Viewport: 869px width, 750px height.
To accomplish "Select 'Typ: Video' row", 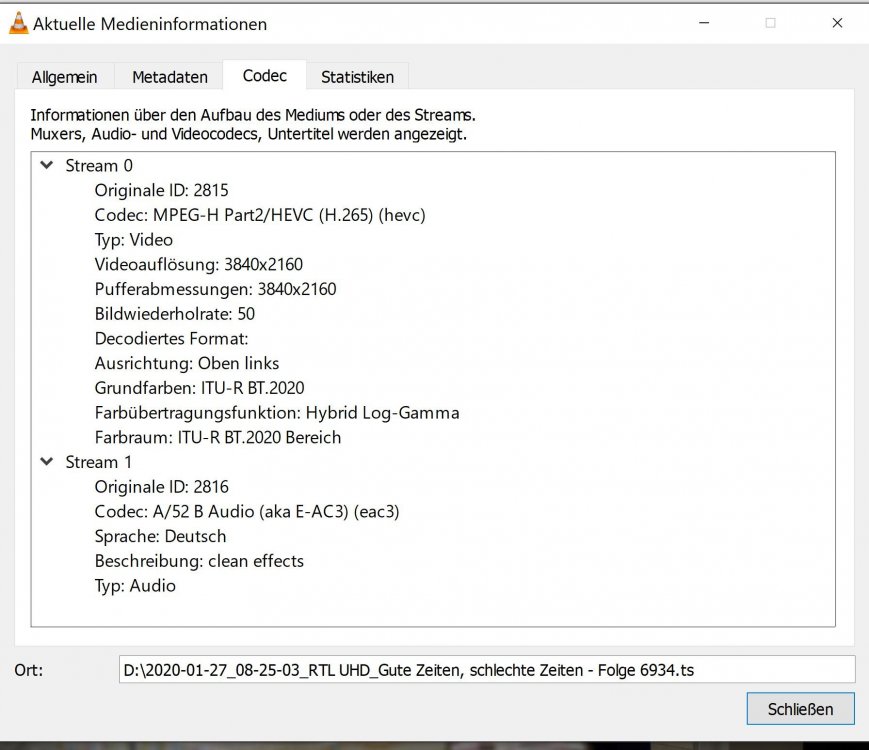I will point(134,239).
